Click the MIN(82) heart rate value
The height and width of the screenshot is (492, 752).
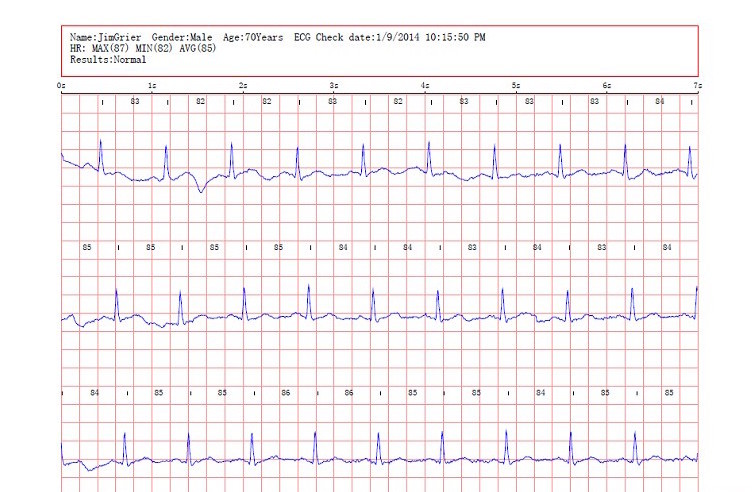tap(154, 48)
